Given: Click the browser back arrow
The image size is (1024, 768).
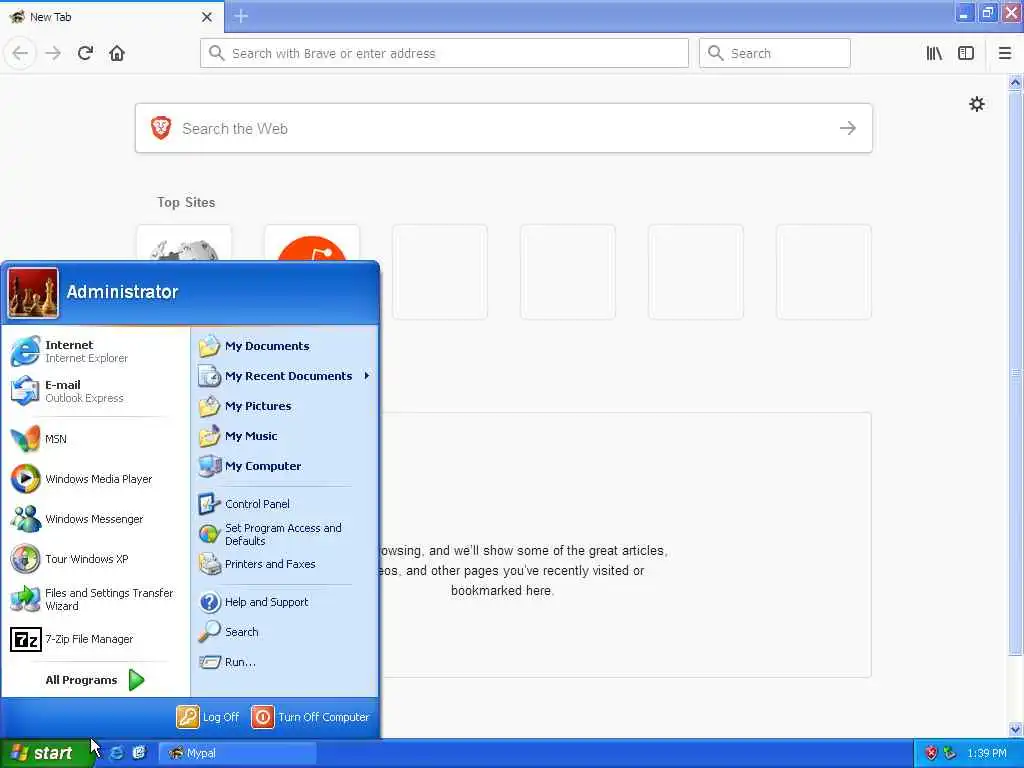Looking at the screenshot, I should coord(20,53).
